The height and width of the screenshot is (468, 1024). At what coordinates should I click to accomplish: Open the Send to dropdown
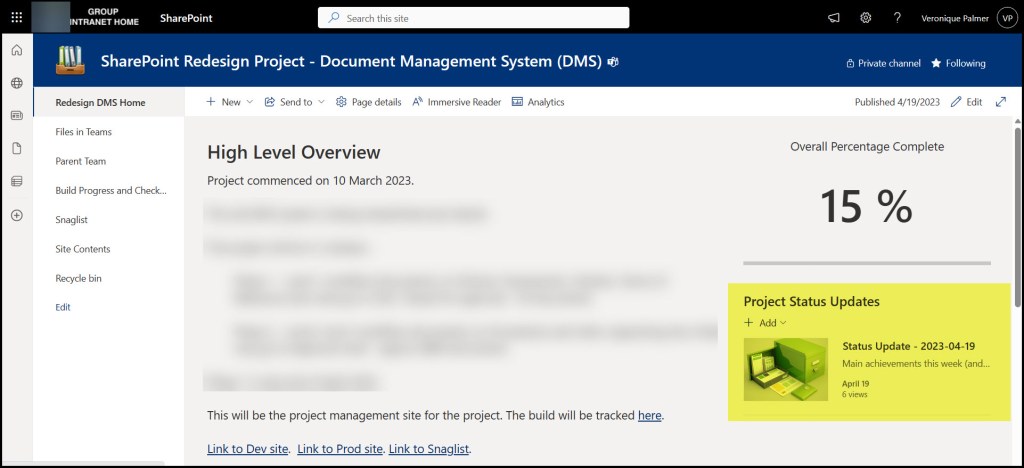point(294,102)
